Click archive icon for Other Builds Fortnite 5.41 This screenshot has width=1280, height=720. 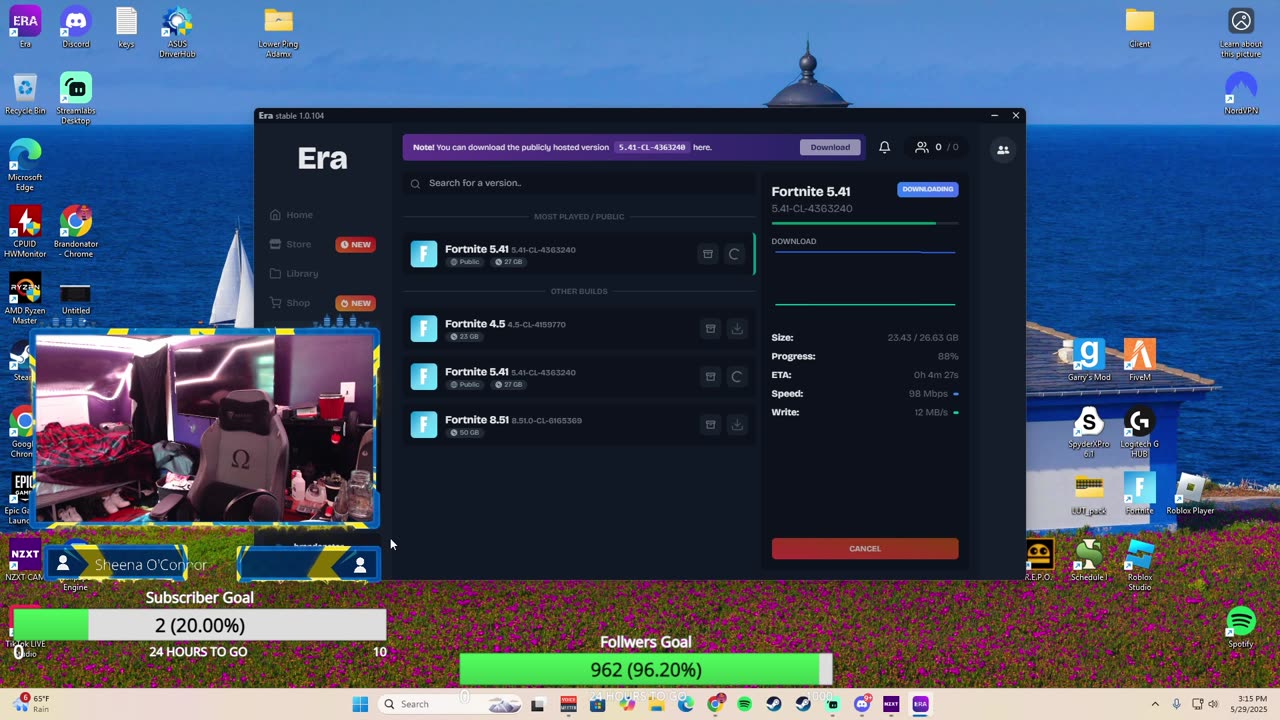tap(710, 377)
